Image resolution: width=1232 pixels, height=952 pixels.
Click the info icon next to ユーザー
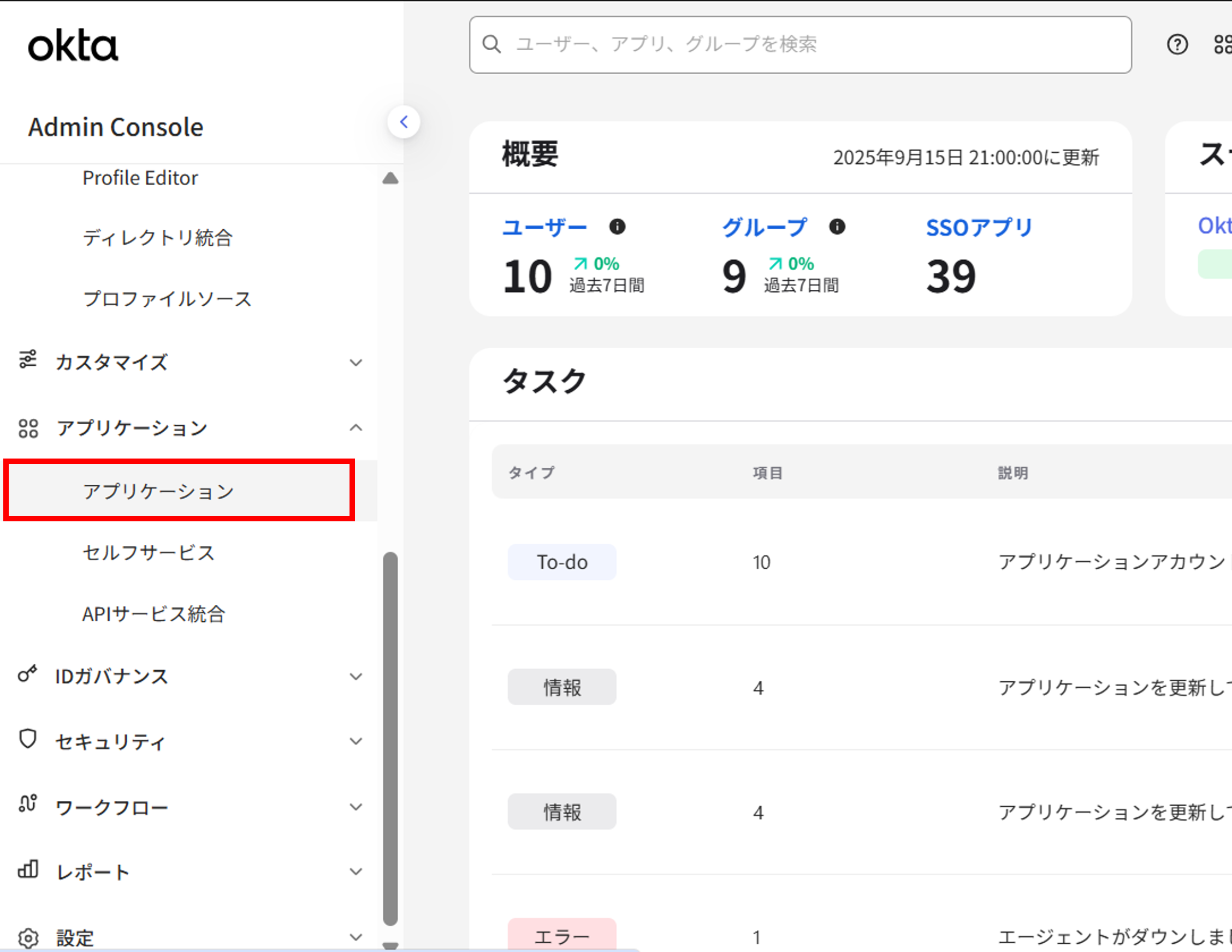tap(617, 227)
